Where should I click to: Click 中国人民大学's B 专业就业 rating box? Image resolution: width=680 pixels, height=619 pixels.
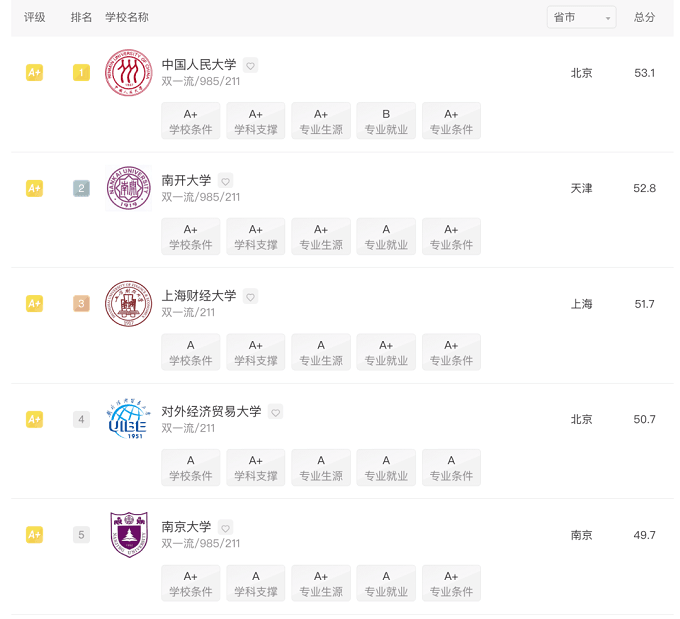click(386, 121)
